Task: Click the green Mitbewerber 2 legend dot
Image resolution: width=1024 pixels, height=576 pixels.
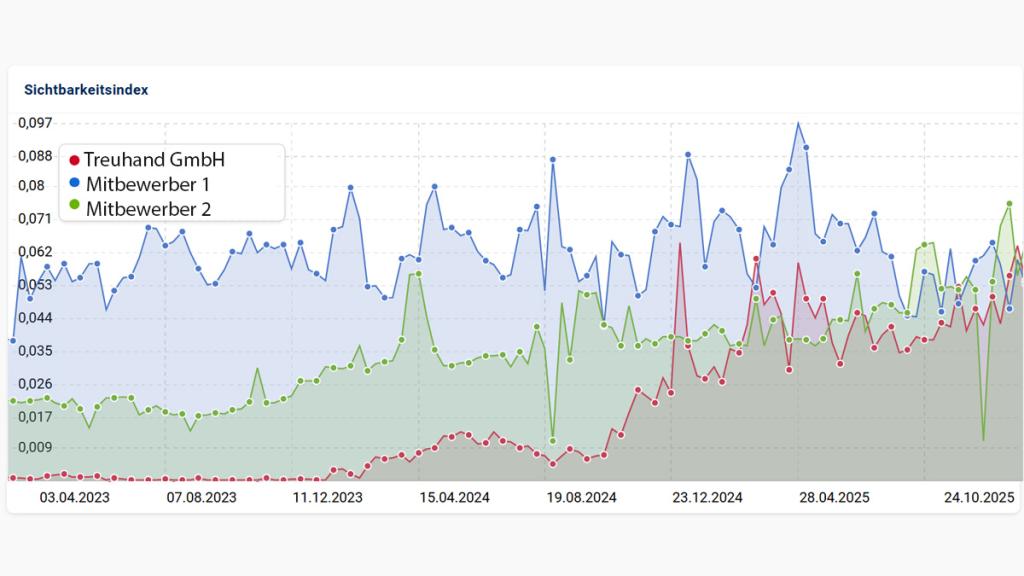Action: pyautogui.click(x=74, y=209)
